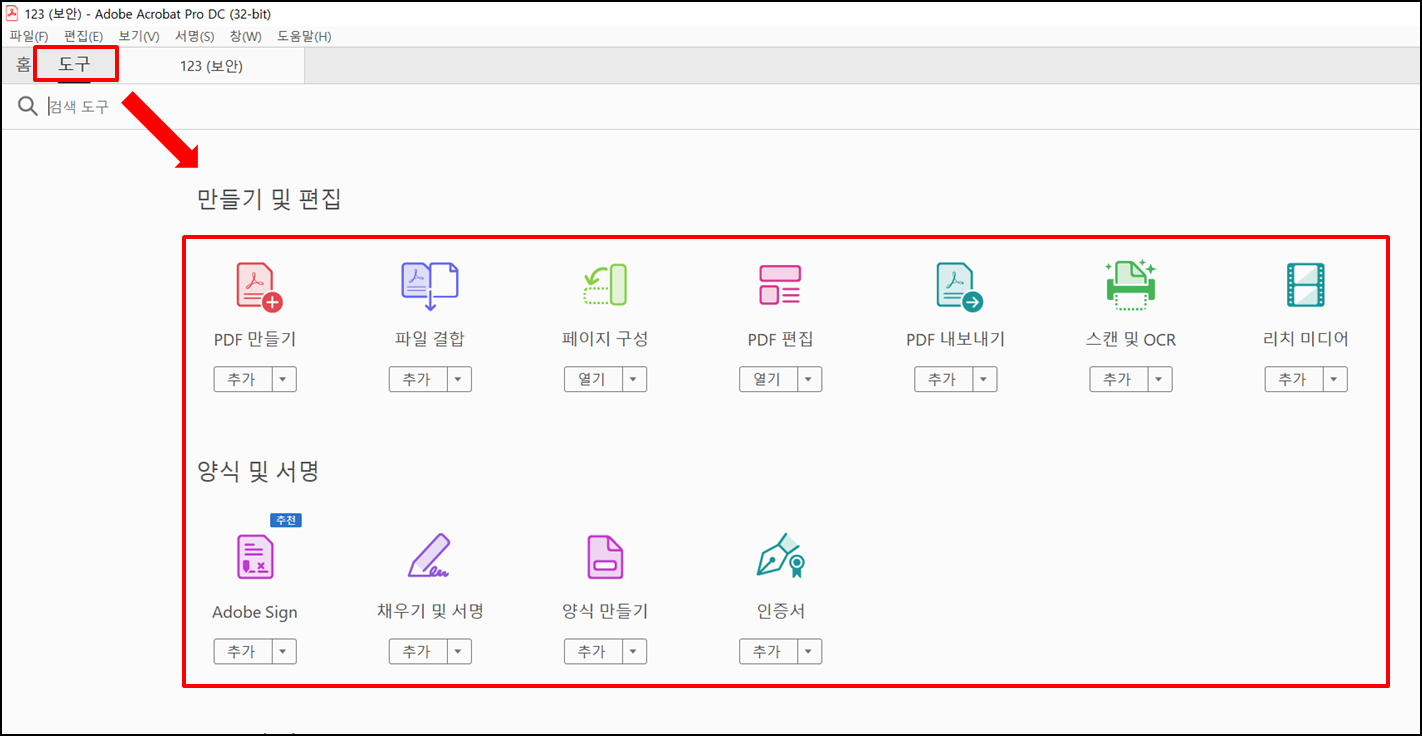Viewport: 1422px width, 736px height.
Task: Open the Adobe Sign tool icon
Action: pos(255,557)
